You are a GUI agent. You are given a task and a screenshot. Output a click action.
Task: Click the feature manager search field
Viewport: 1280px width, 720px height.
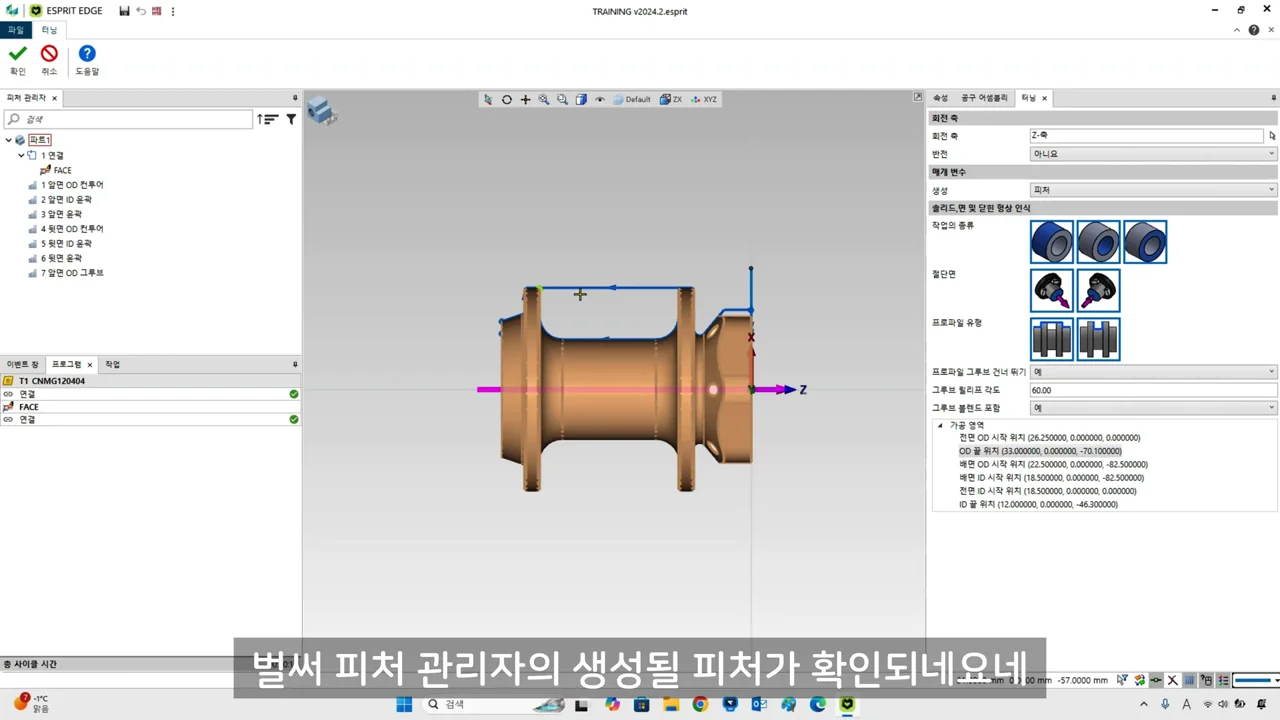pyautogui.click(x=128, y=119)
